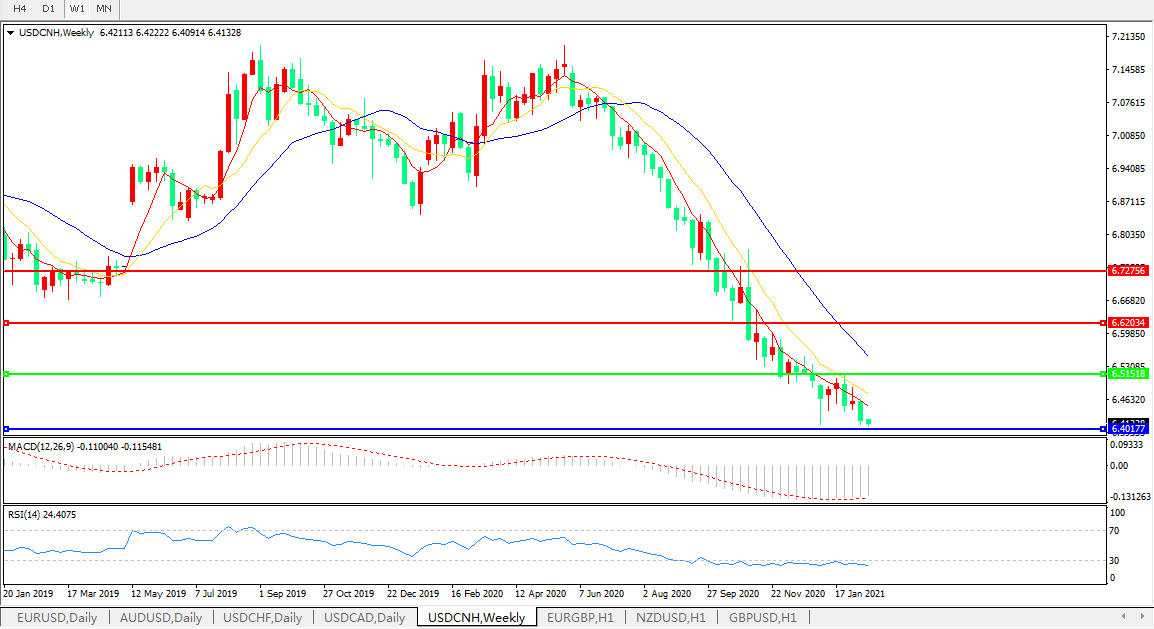Click the red 6.72756 price label
The image size is (1154, 629).
tap(1128, 271)
